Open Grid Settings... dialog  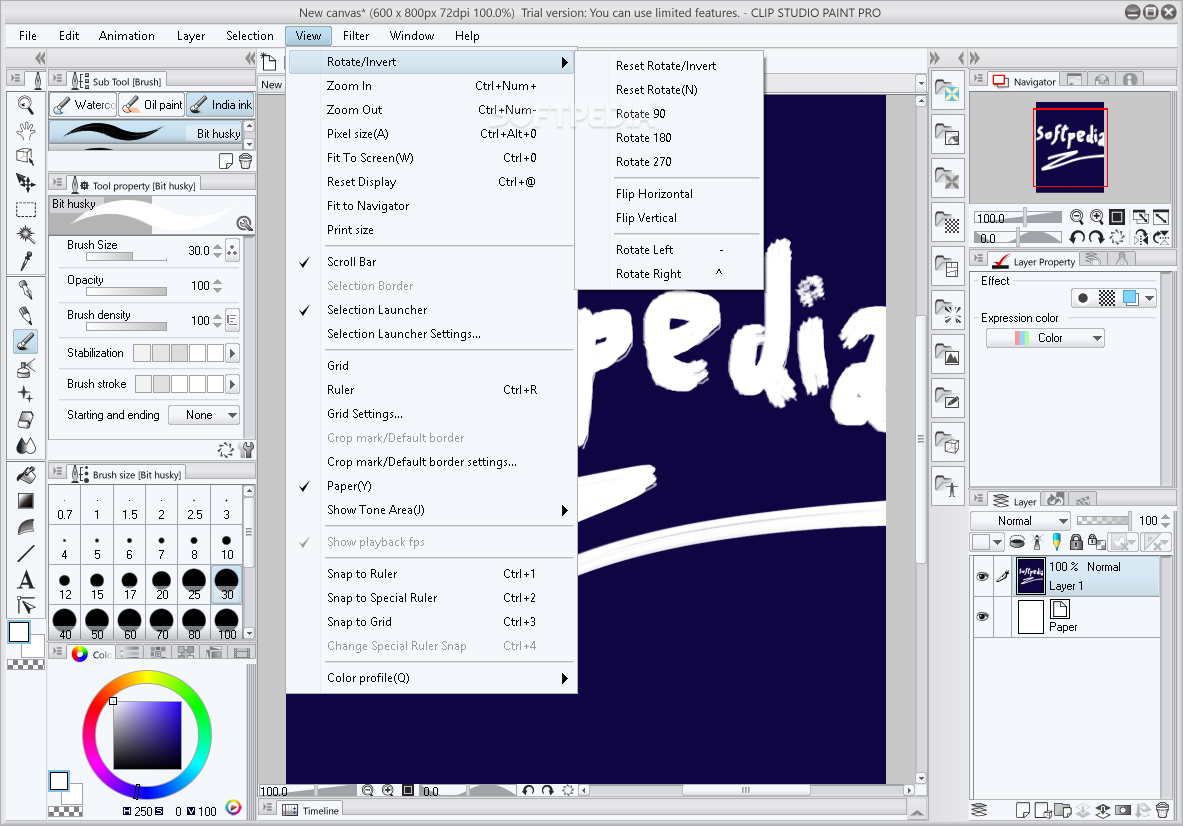click(430, 414)
